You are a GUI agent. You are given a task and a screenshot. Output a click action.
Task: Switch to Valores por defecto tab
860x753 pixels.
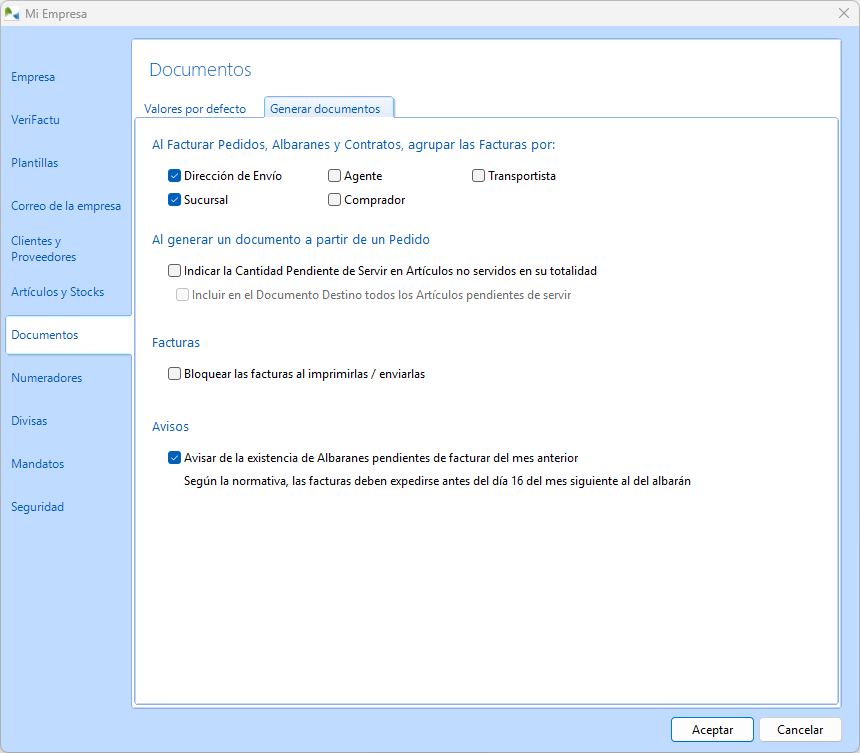[195, 109]
